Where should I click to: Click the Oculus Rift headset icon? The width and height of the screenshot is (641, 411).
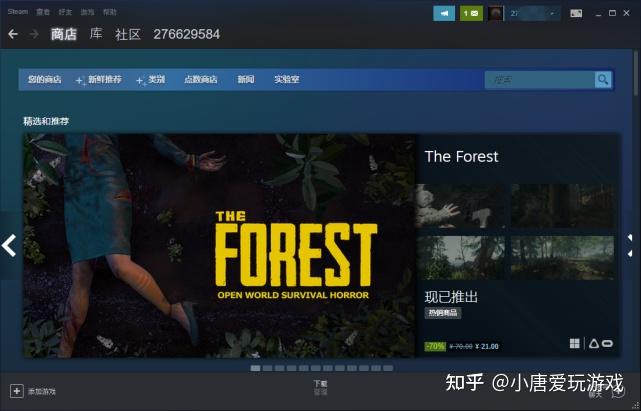pyautogui.click(x=607, y=344)
